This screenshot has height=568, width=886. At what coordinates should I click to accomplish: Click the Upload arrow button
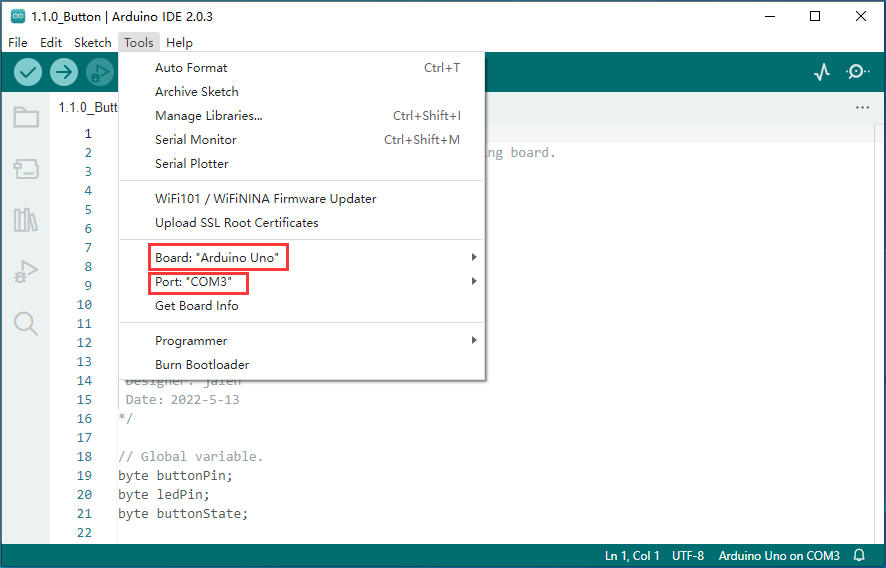(64, 72)
